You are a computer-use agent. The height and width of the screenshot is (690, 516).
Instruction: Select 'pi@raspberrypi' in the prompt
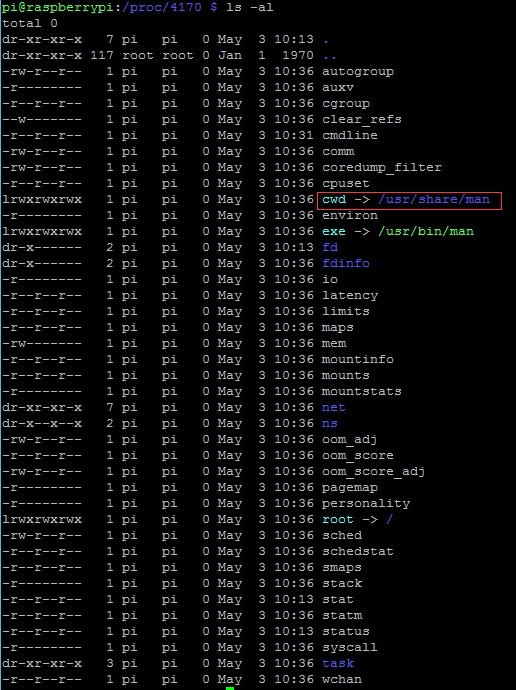(57, 7)
